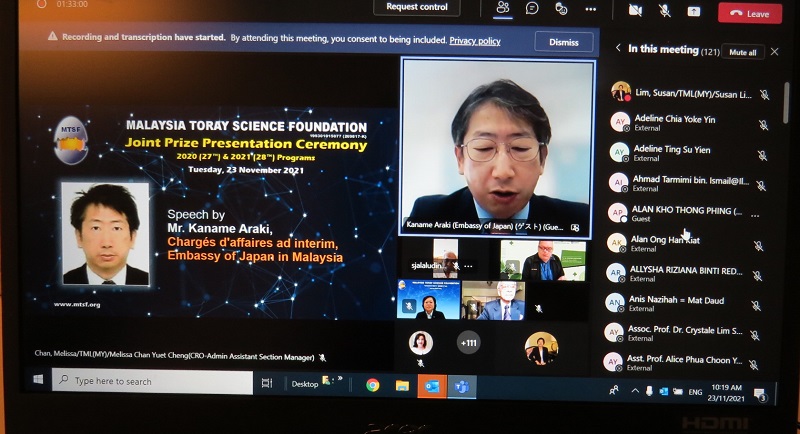Click muted mic icon beside Adeline Chia Yoke Yin

[763, 125]
